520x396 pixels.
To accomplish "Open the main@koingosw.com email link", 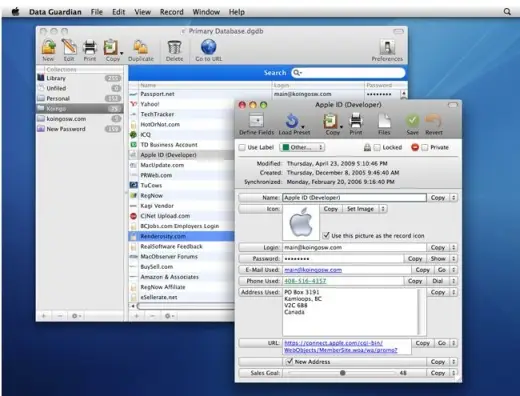I will 313,270.
